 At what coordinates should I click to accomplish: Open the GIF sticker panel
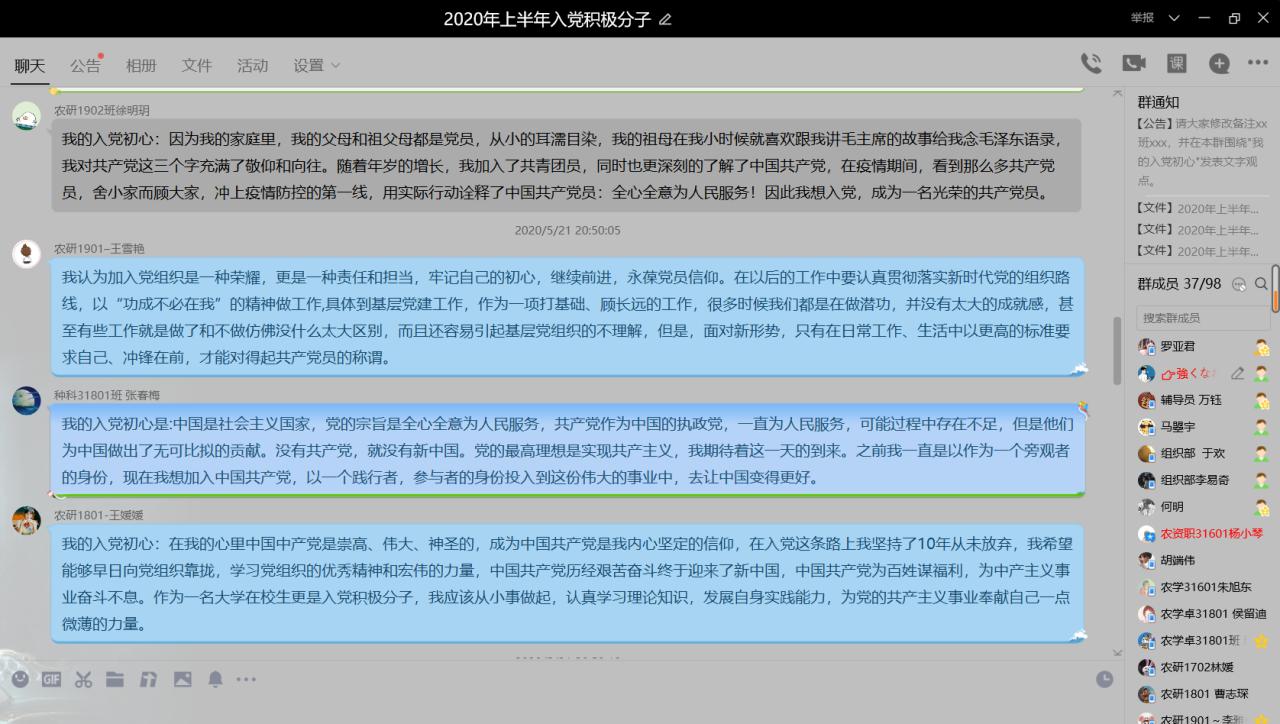pos(52,679)
